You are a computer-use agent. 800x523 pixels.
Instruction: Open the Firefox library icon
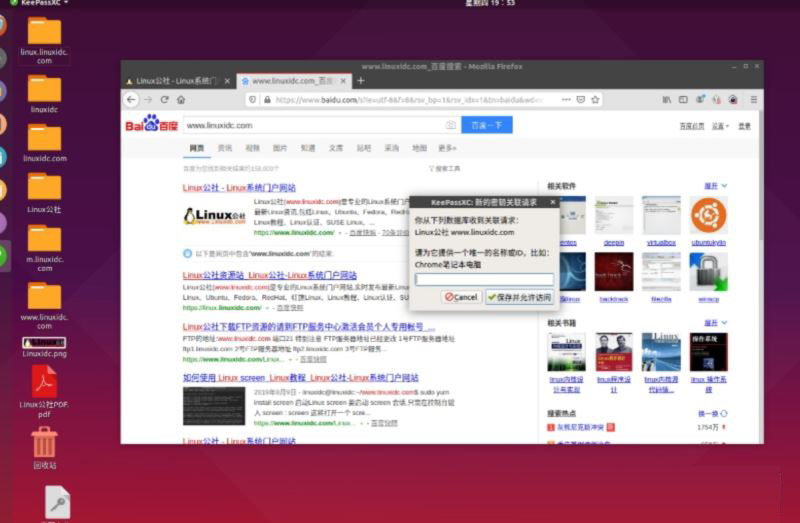click(666, 99)
